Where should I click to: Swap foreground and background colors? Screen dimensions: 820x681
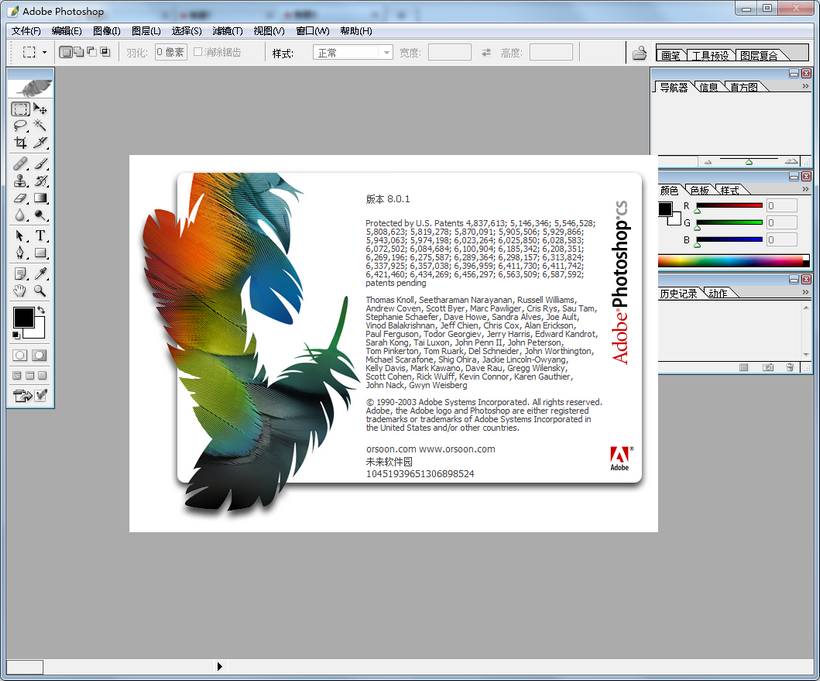(x=41, y=311)
